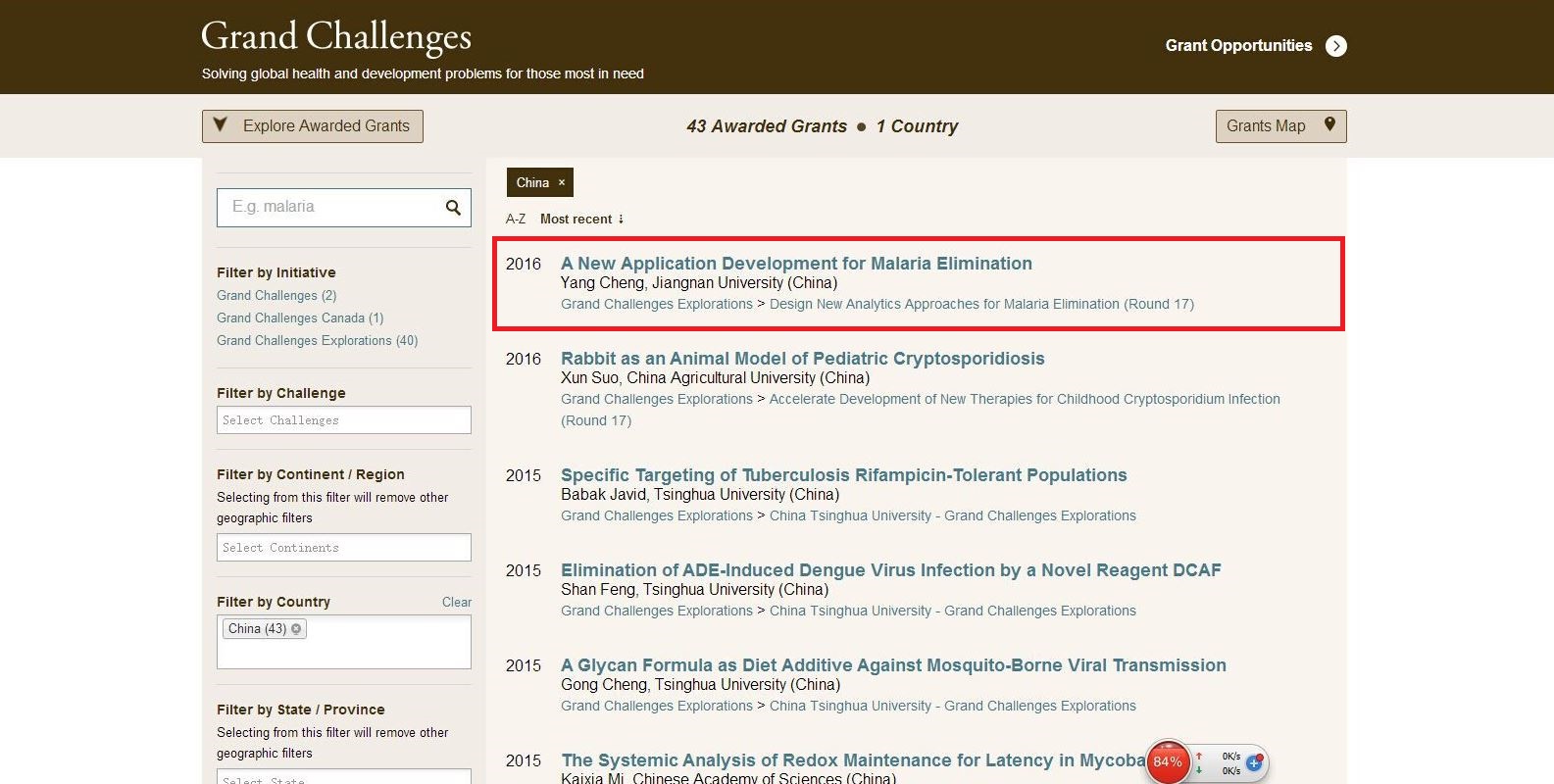Viewport: 1554px width, 784px height.
Task: Toggle the Most recent sort order
Action: point(581,220)
